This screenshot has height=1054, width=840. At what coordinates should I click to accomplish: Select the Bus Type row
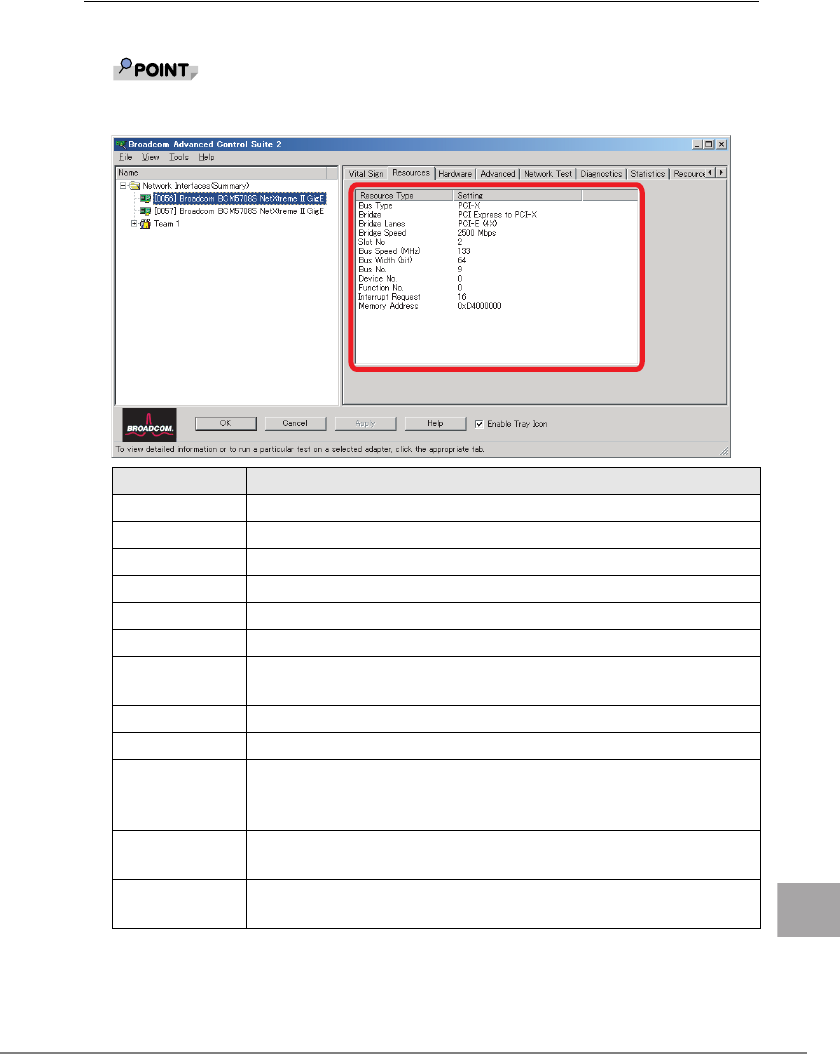click(x=497, y=206)
